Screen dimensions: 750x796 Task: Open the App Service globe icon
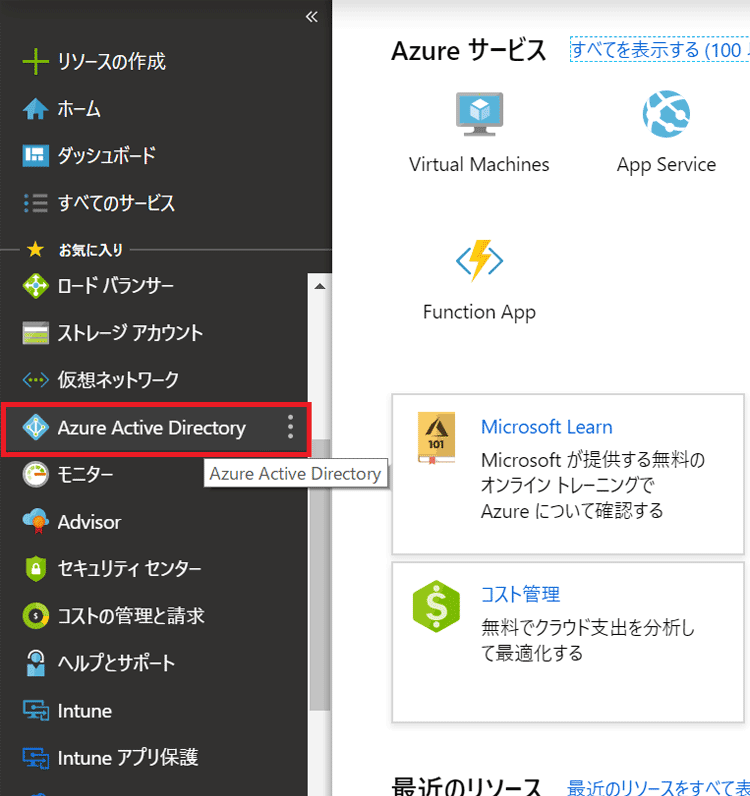(x=666, y=114)
